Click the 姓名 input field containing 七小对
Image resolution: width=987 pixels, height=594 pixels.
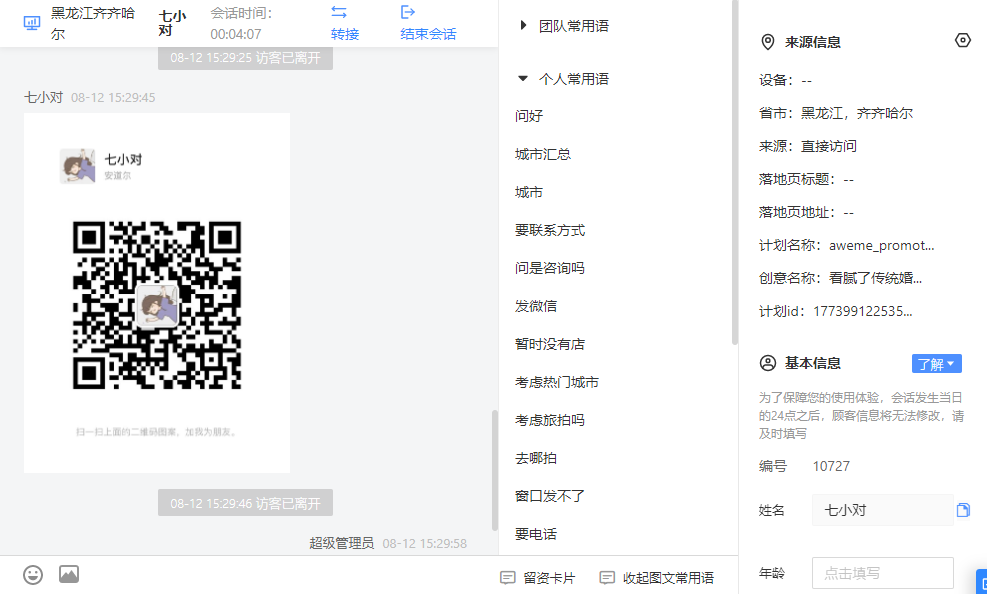[883, 510]
